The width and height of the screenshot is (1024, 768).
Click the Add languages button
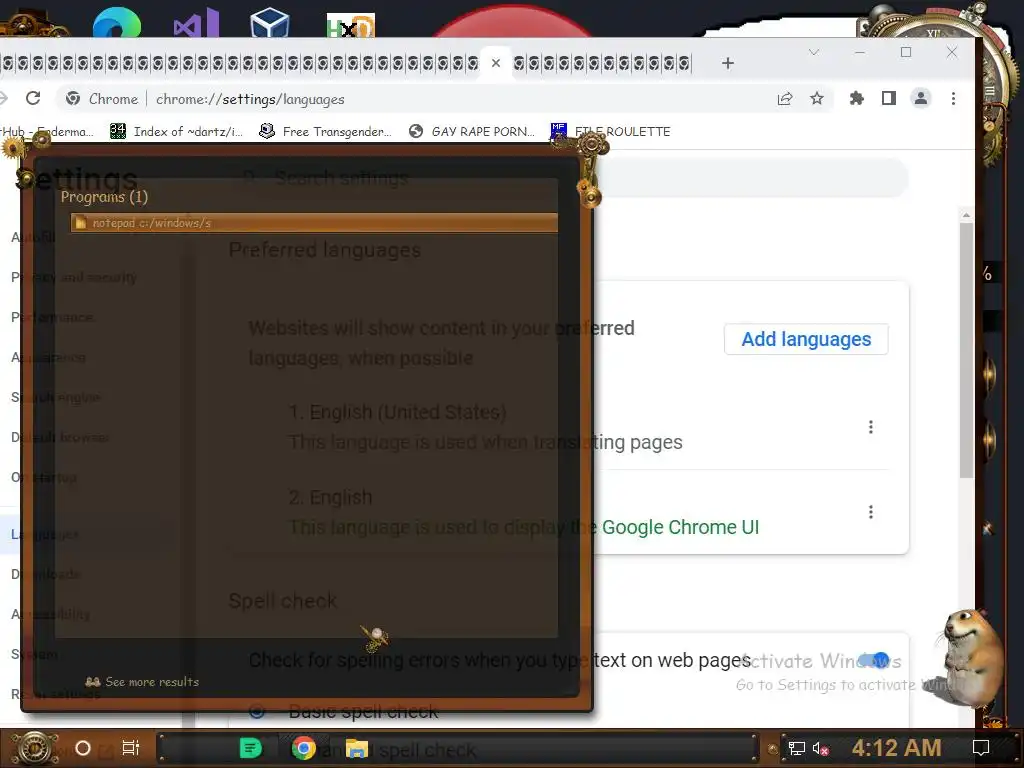[x=806, y=339]
